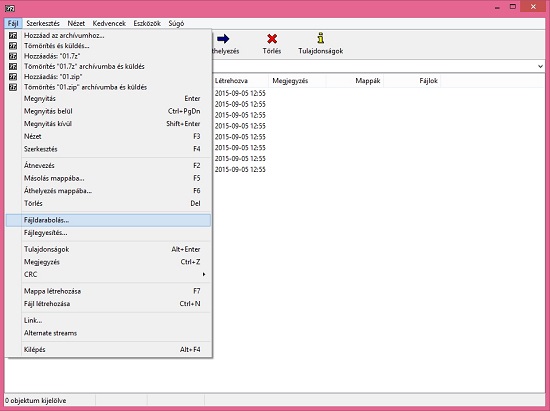Select 'Hozzáadás: "01.zip"' menu entry
The image size is (550, 411).
pyautogui.click(x=108, y=76)
